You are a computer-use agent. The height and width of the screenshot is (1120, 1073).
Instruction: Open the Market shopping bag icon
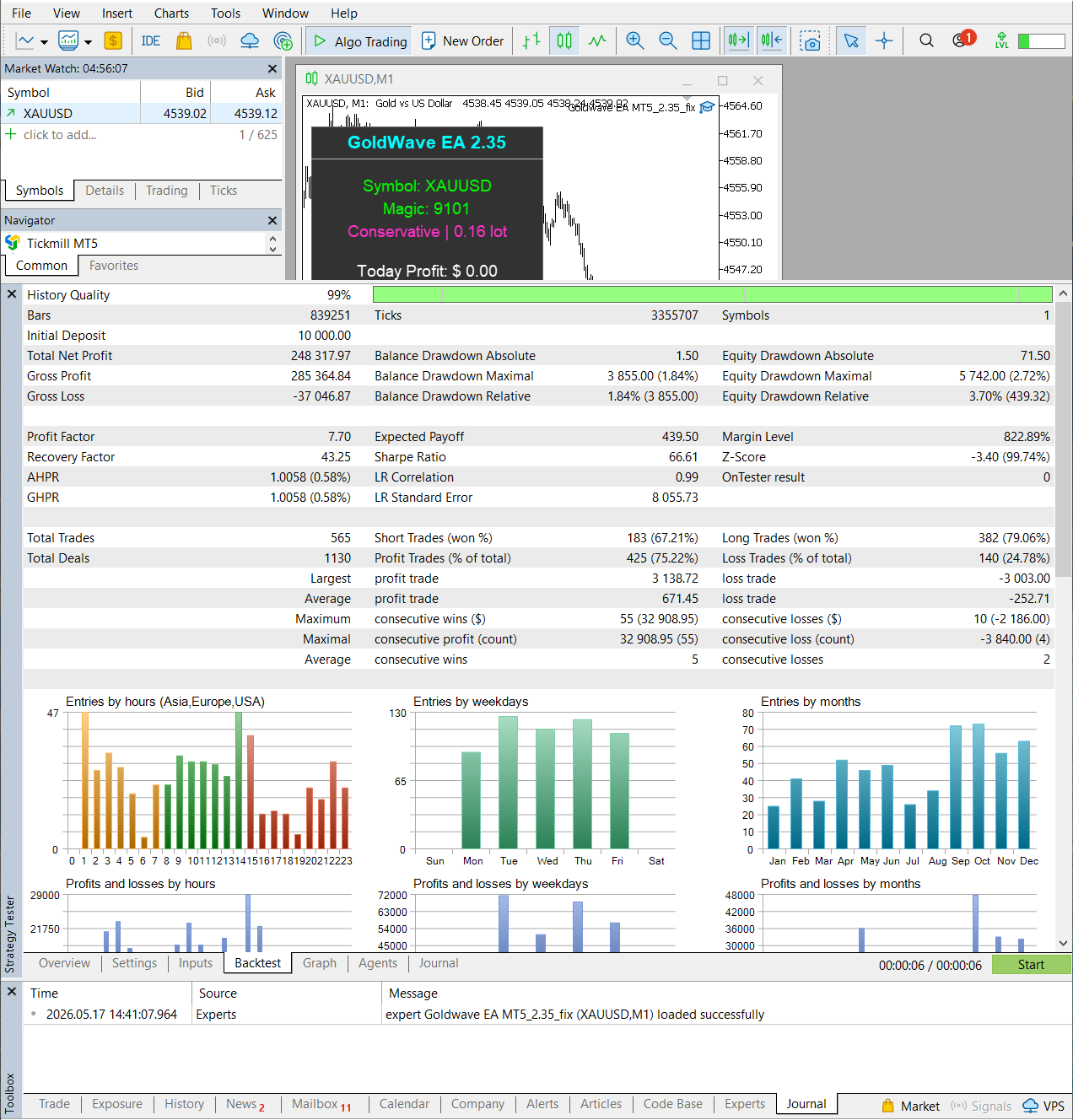[184, 40]
